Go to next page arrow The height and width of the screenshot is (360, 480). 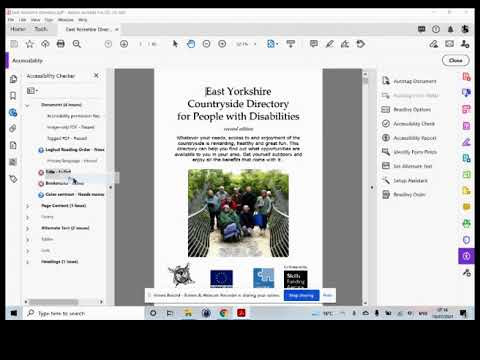(x=124, y=44)
